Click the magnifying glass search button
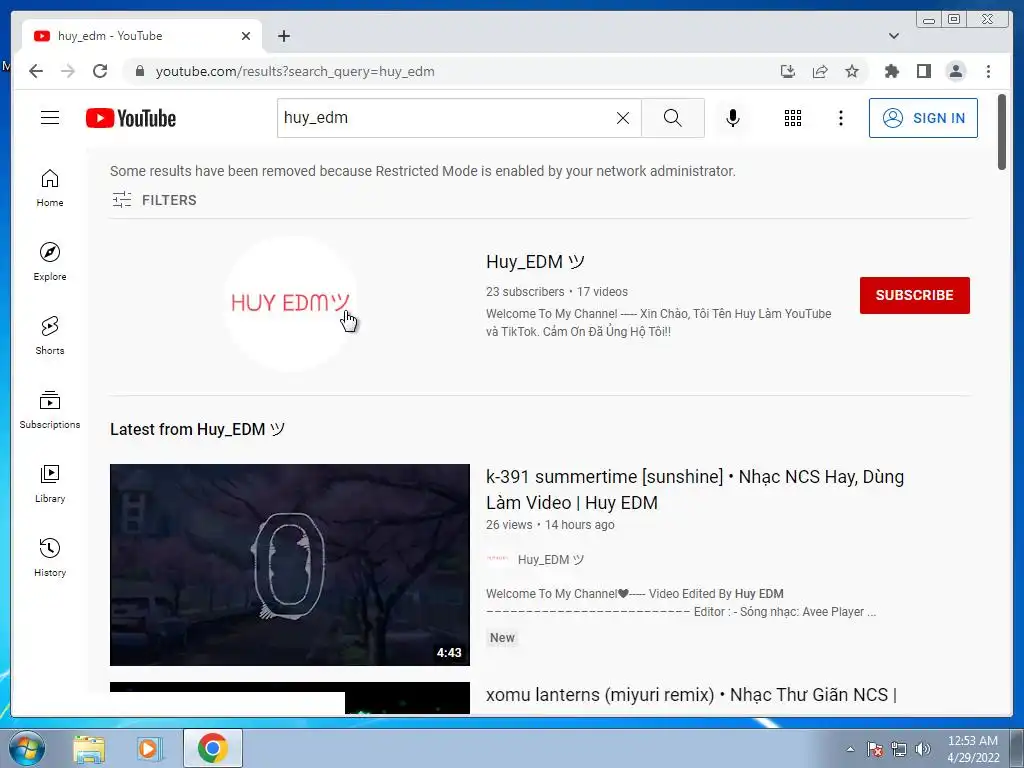This screenshot has height=768, width=1024. coord(673,118)
